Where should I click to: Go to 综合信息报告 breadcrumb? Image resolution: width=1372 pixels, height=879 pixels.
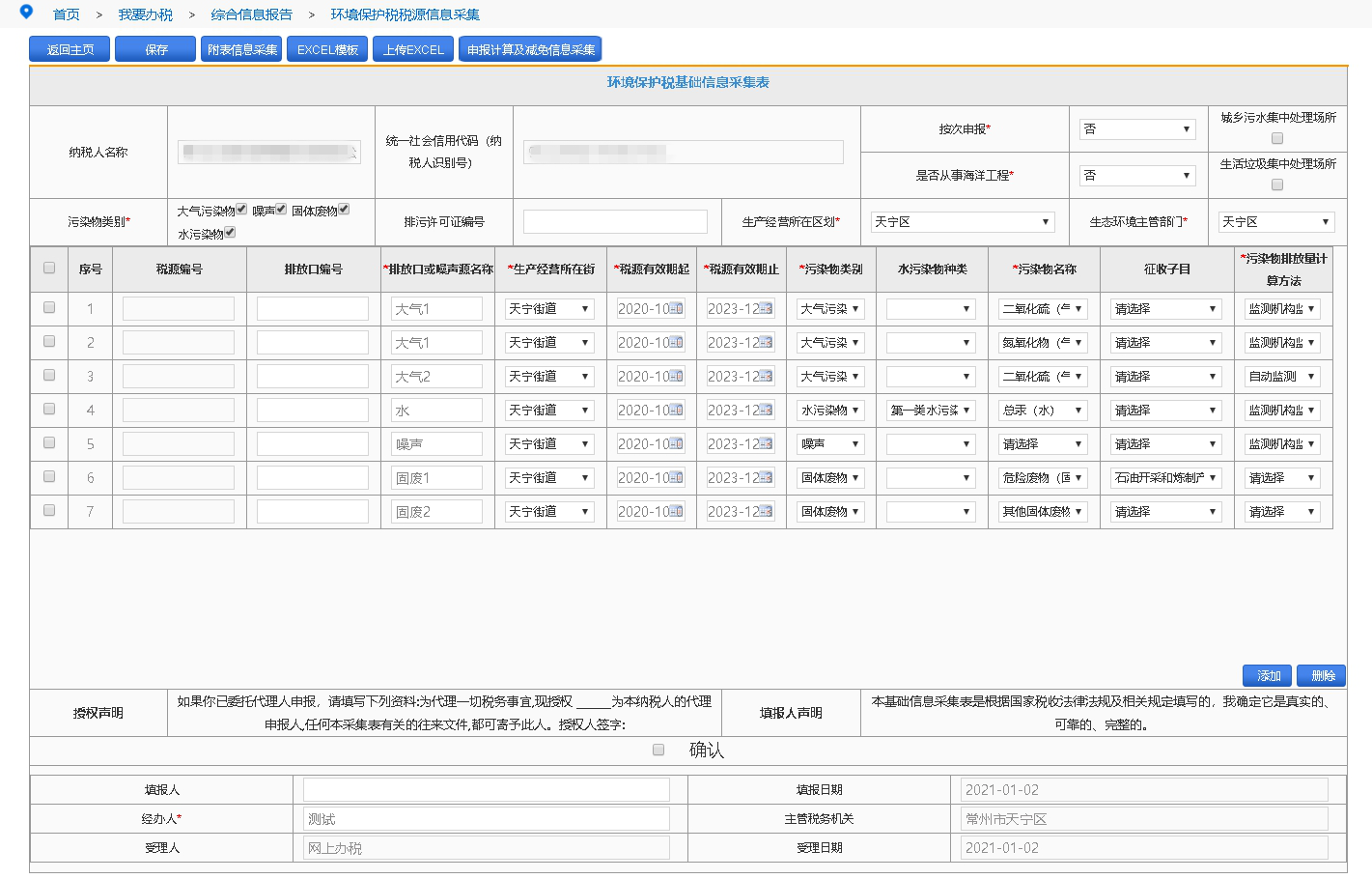click(x=251, y=14)
